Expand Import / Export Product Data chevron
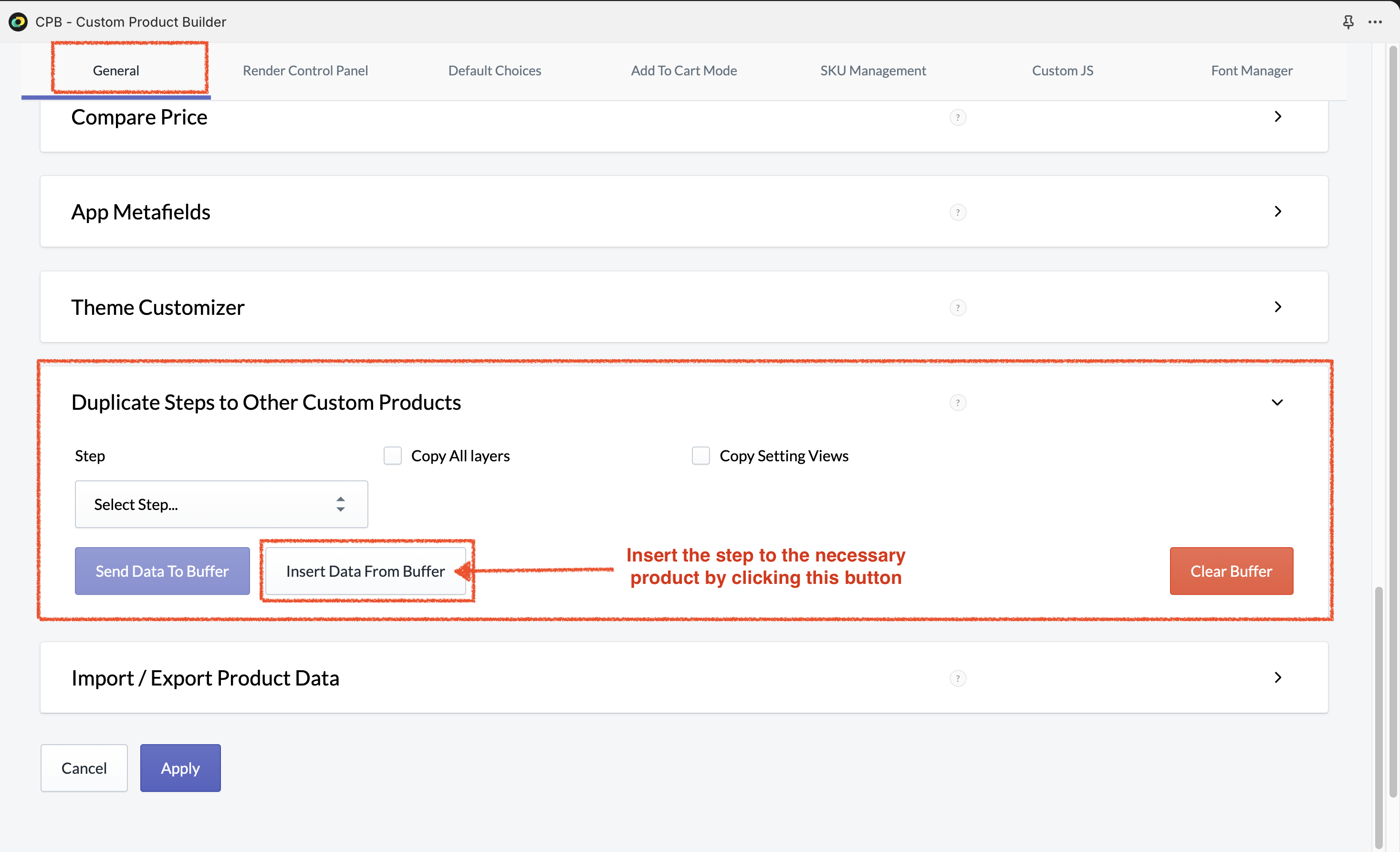Viewport: 1400px width, 852px height. 1278,677
